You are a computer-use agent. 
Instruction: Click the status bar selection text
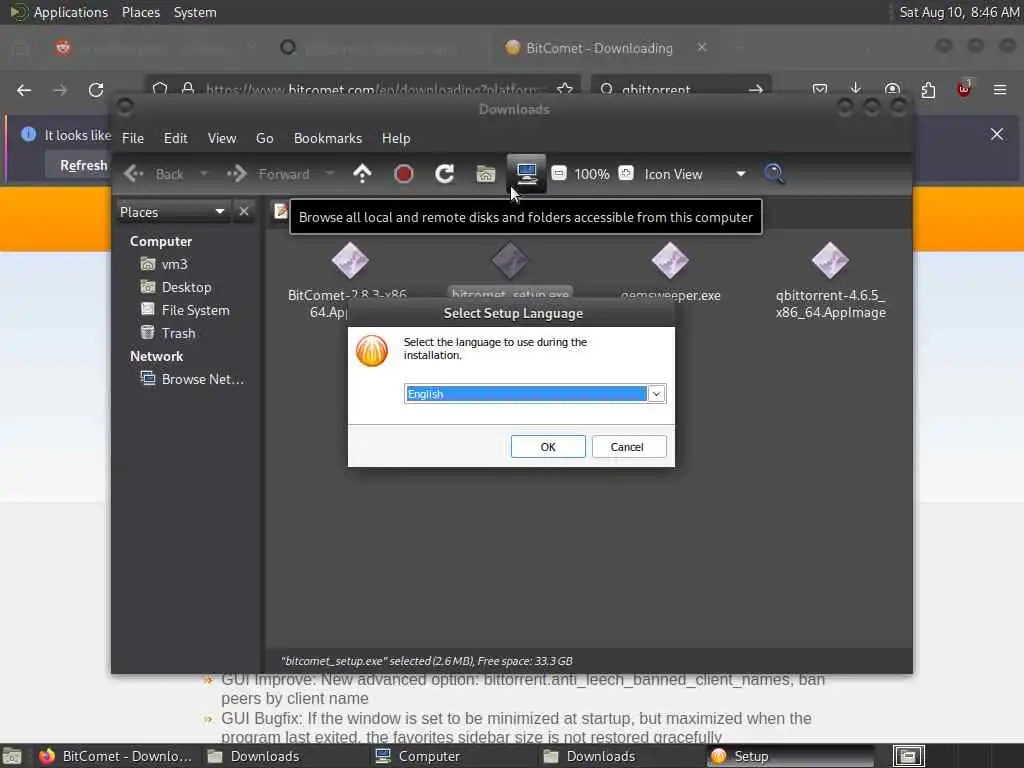(x=426, y=661)
